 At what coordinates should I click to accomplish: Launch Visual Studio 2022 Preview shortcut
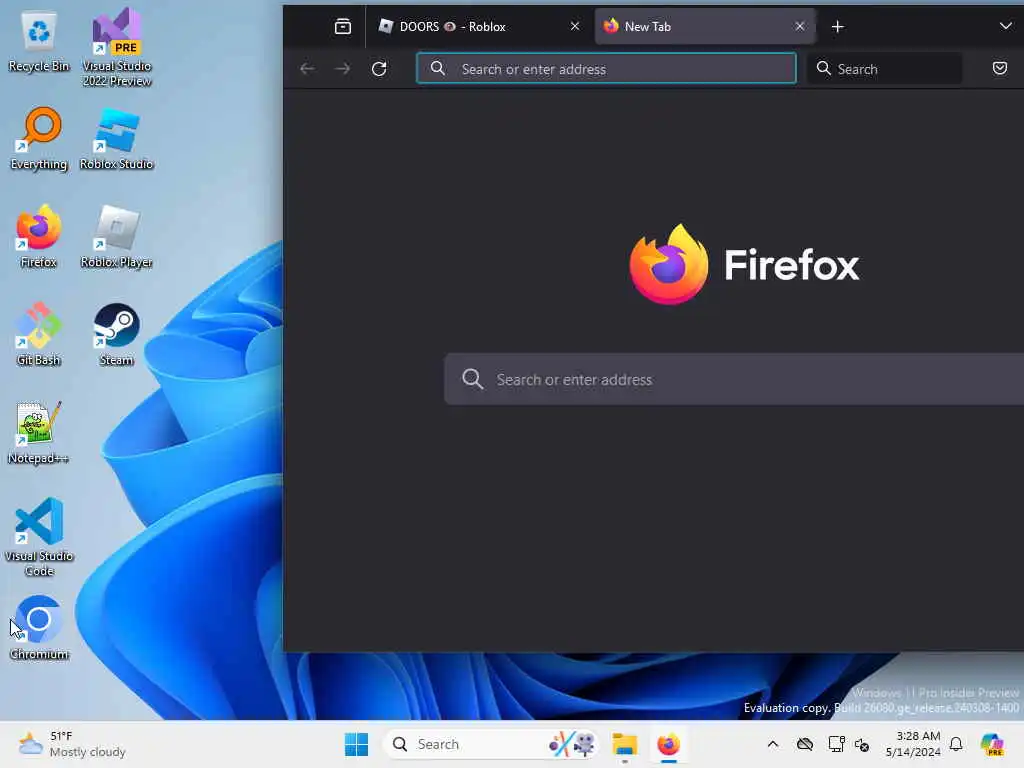(x=116, y=47)
